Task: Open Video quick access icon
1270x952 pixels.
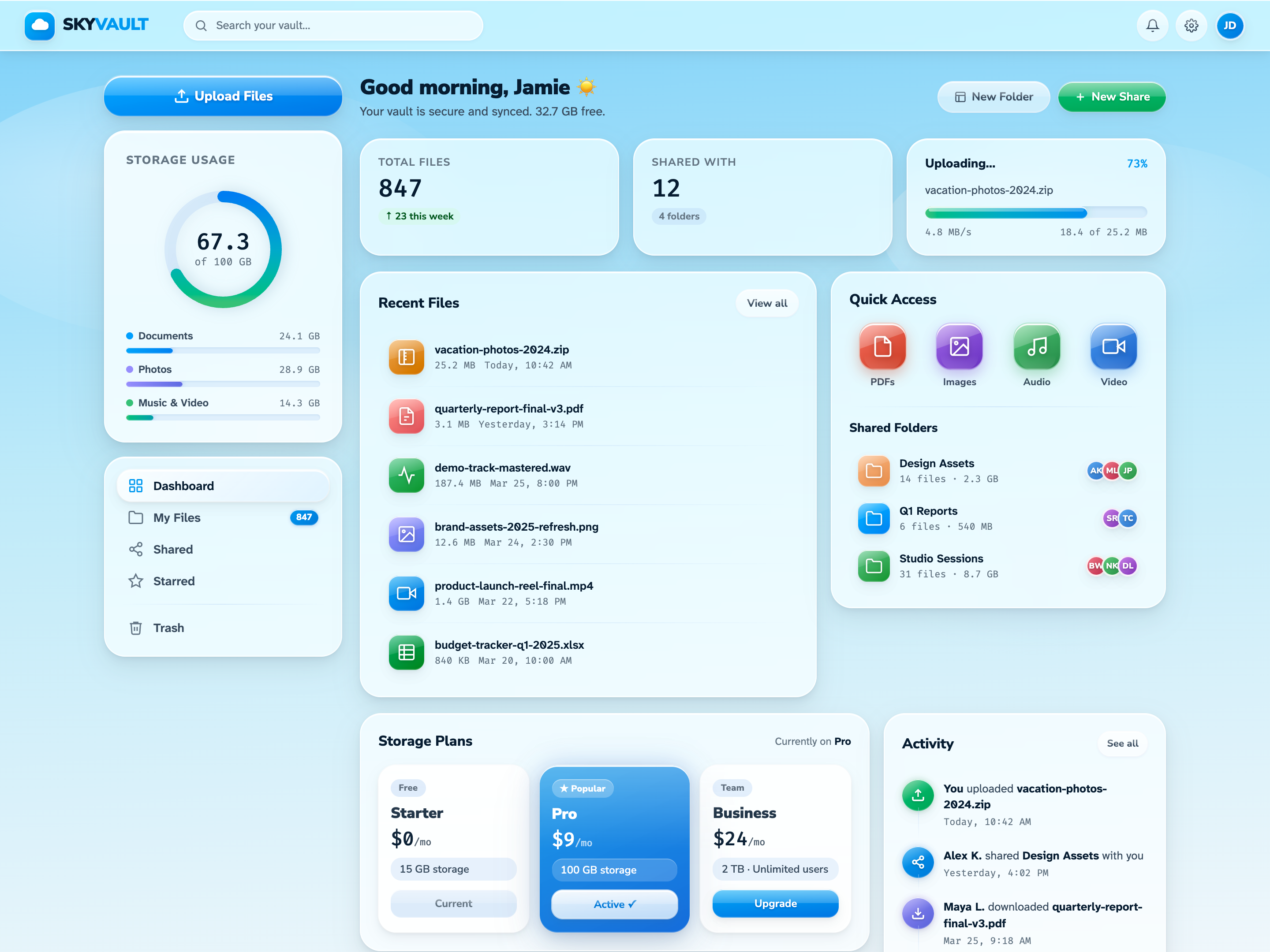Action: pos(1113,346)
